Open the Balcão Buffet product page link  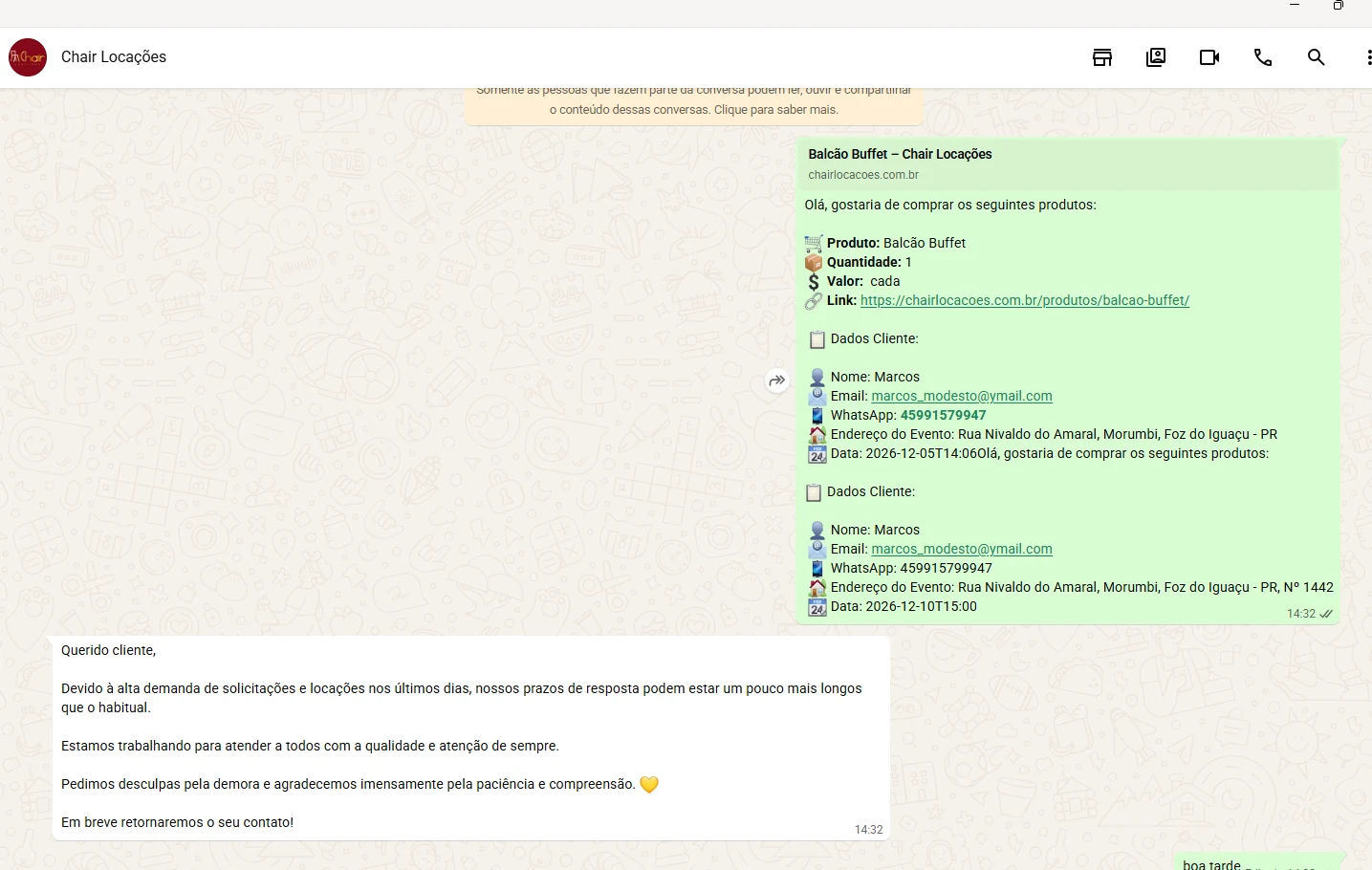[1025, 300]
